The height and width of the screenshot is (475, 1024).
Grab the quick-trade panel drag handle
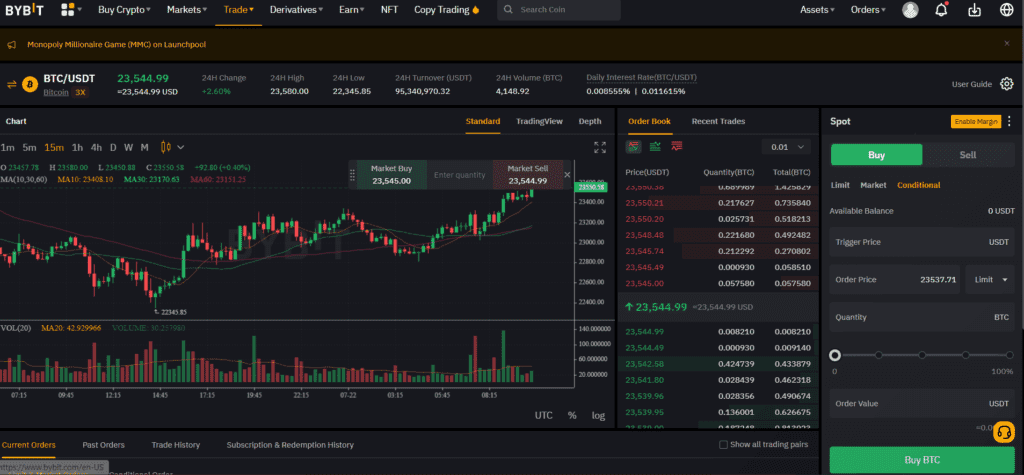[x=353, y=175]
